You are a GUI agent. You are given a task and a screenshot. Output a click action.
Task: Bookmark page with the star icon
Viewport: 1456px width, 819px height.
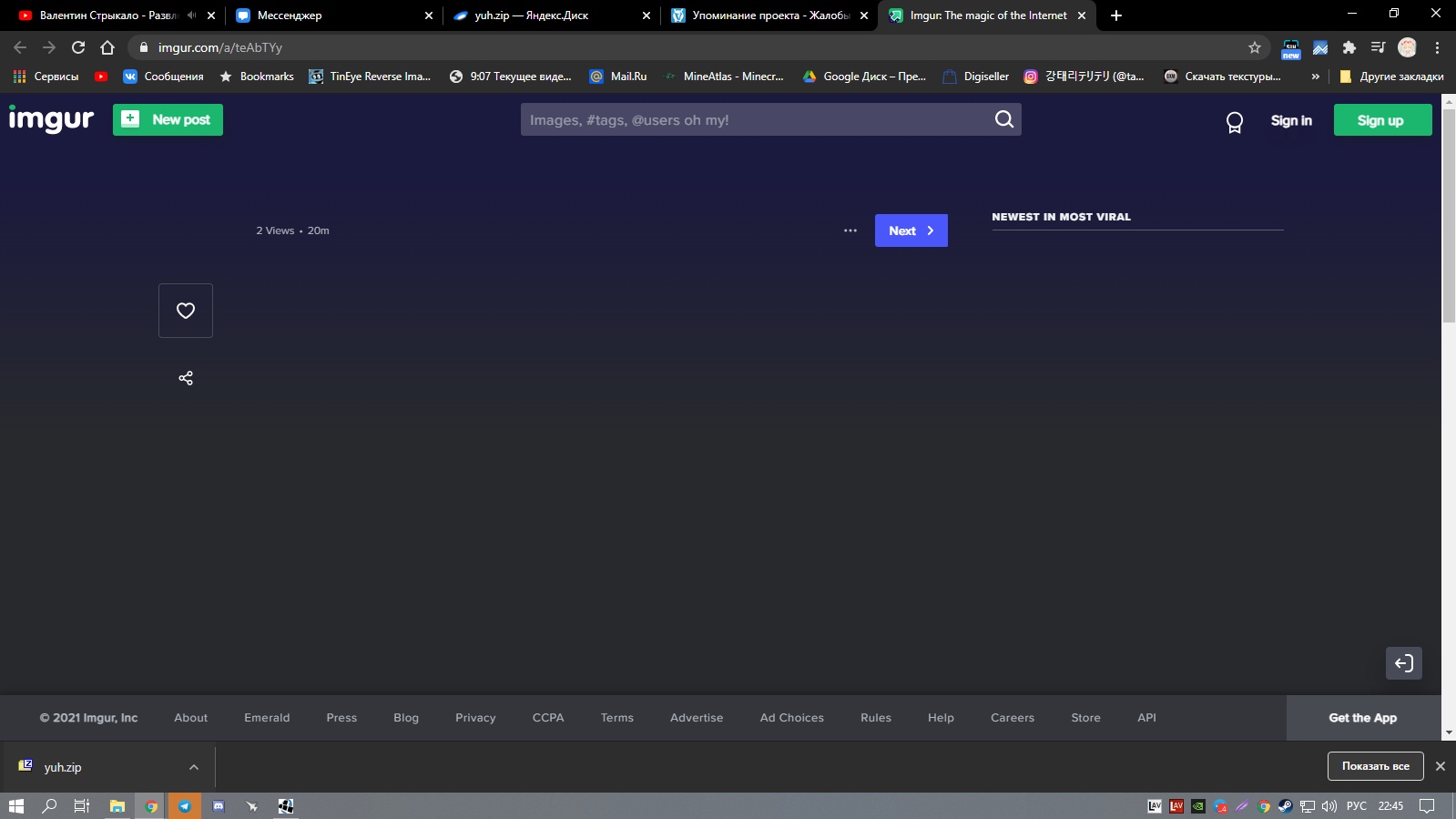pos(1254,47)
